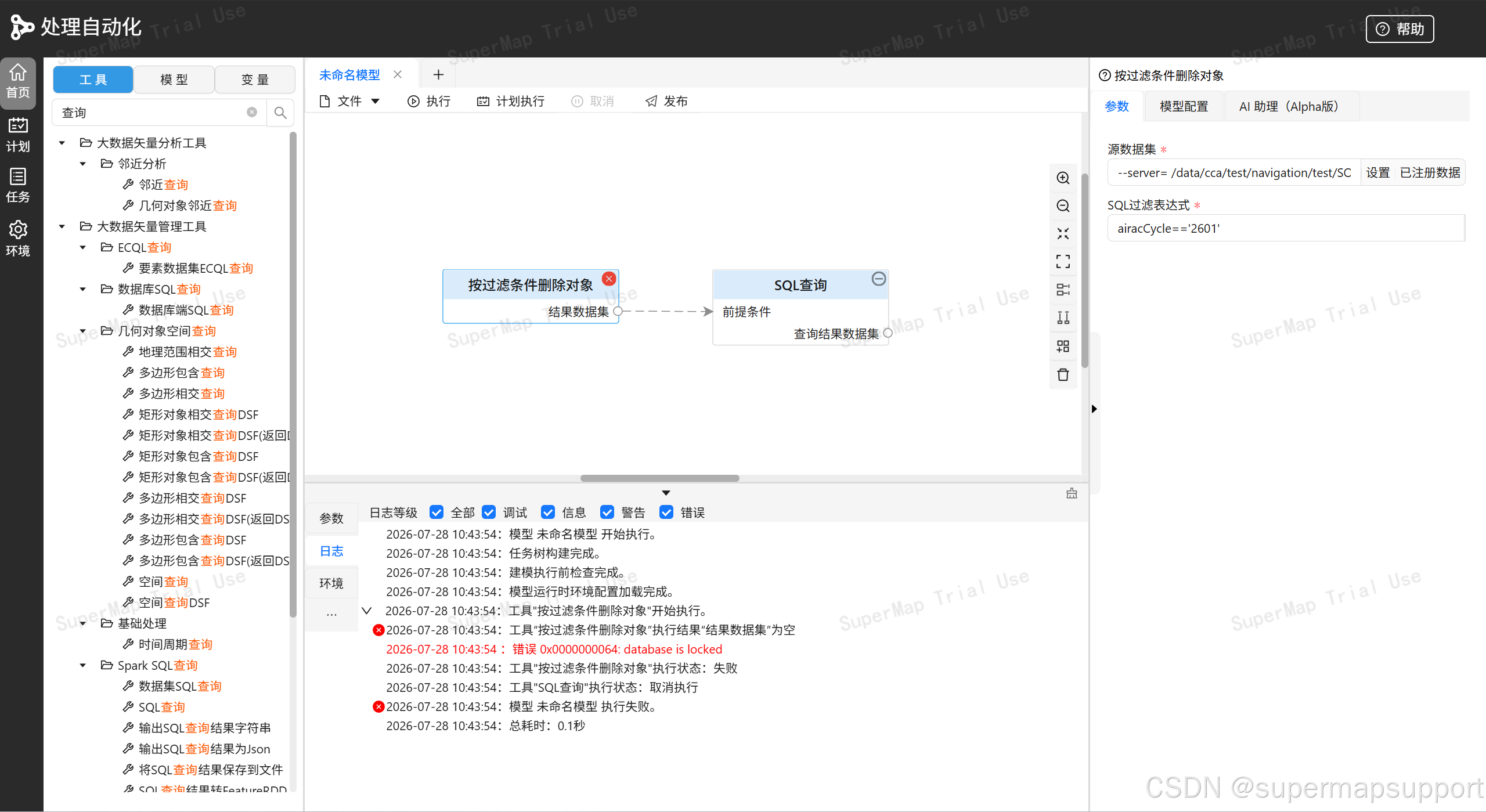Click the search magnifier icon in tool panel

pyautogui.click(x=280, y=113)
